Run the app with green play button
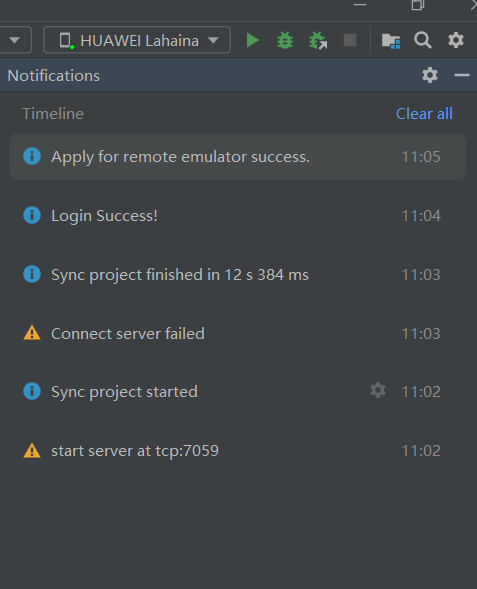This screenshot has height=589, width=477. 253,40
